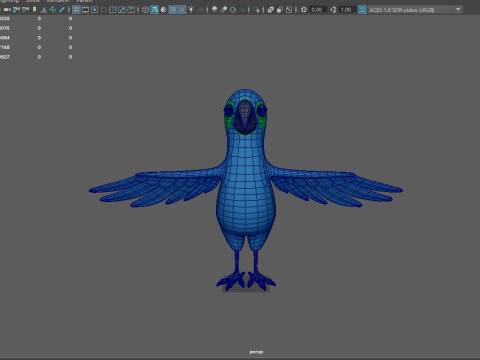Toggle the Resolution Gate display

(95, 10)
